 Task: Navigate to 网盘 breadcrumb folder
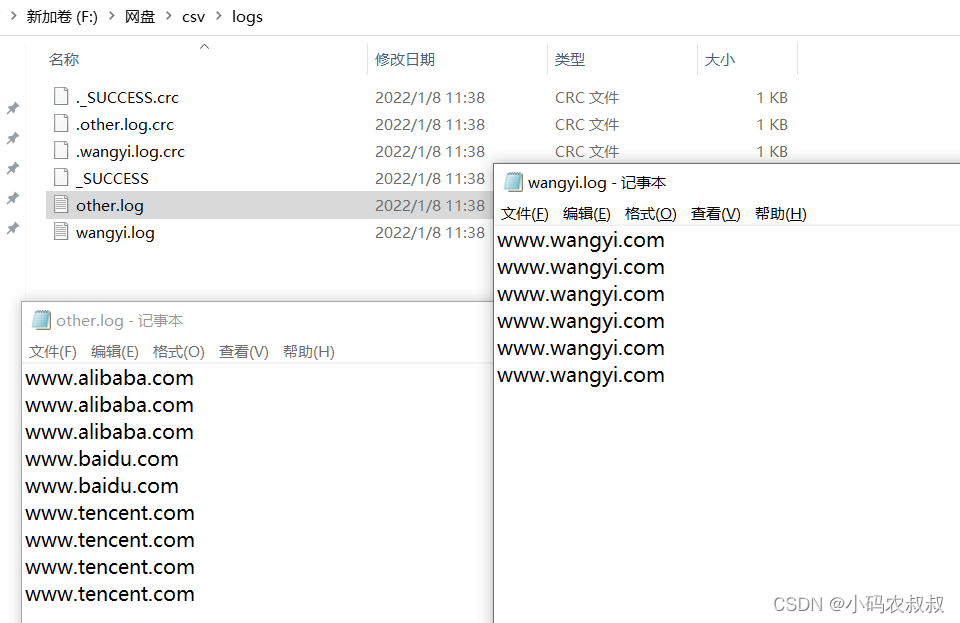[x=140, y=17]
